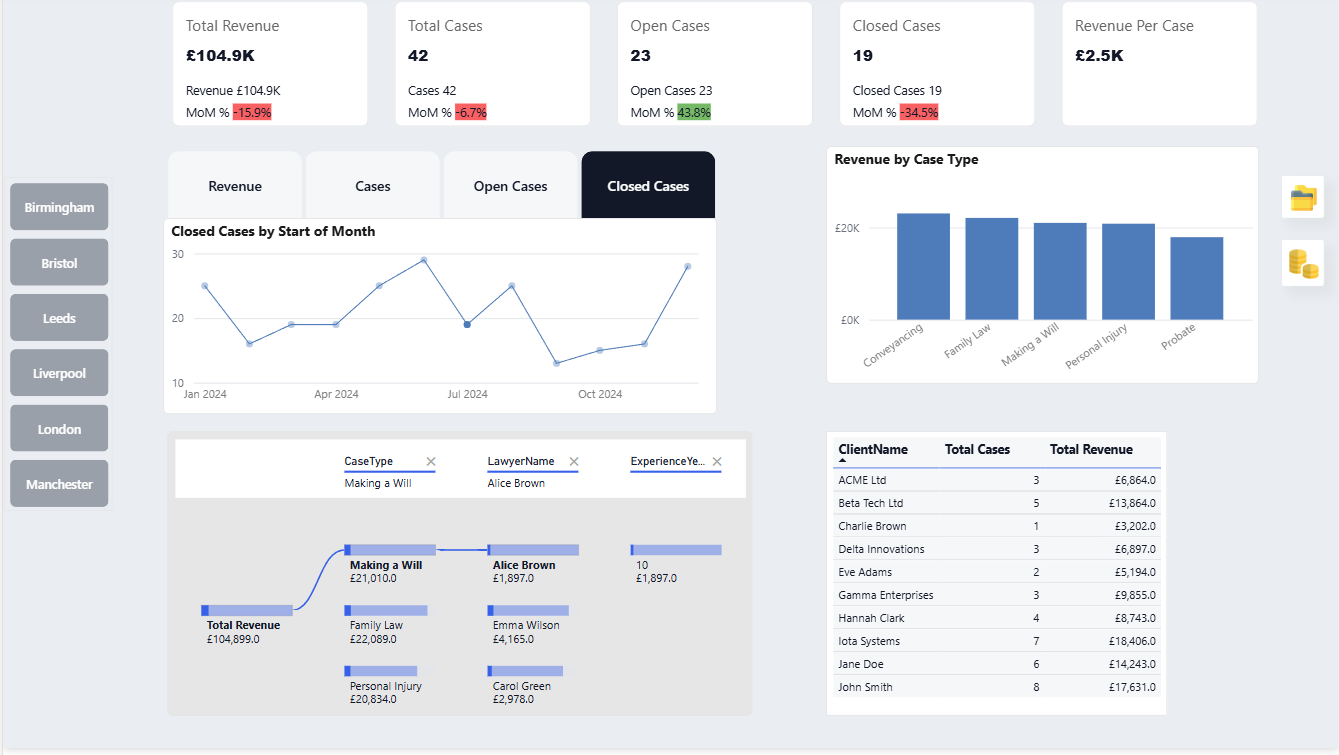
Task: Select the Manchester slicer button
Action: pos(59,484)
